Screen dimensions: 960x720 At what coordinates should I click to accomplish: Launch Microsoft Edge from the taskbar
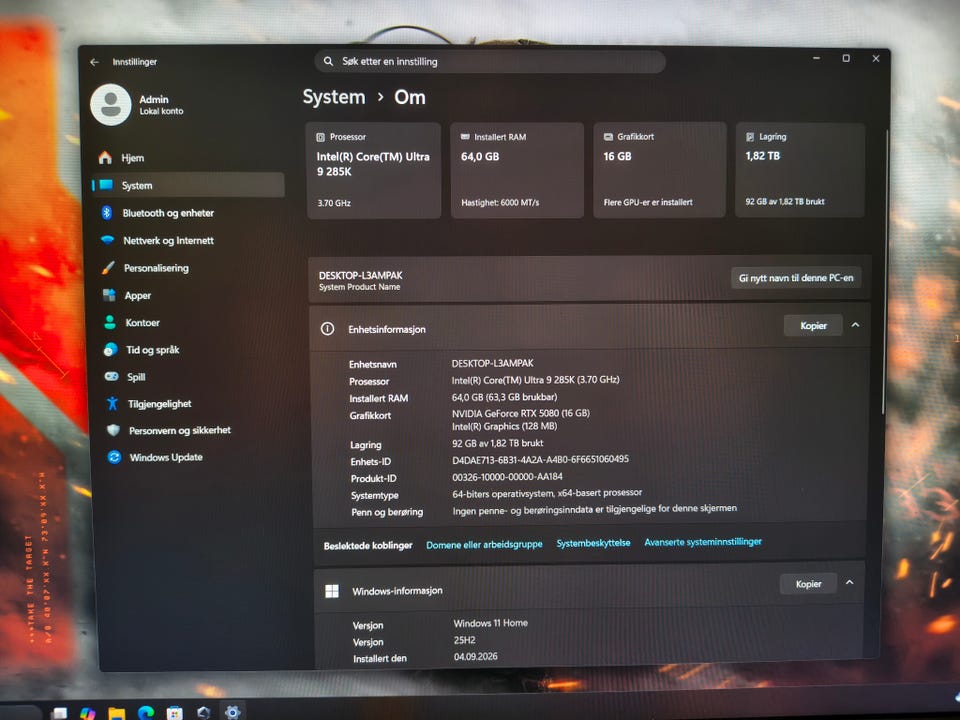coord(146,713)
